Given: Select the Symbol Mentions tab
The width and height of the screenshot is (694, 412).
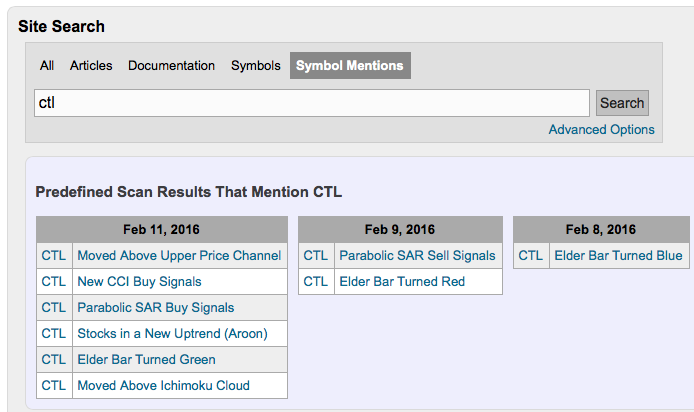Looking at the screenshot, I should [x=350, y=66].
